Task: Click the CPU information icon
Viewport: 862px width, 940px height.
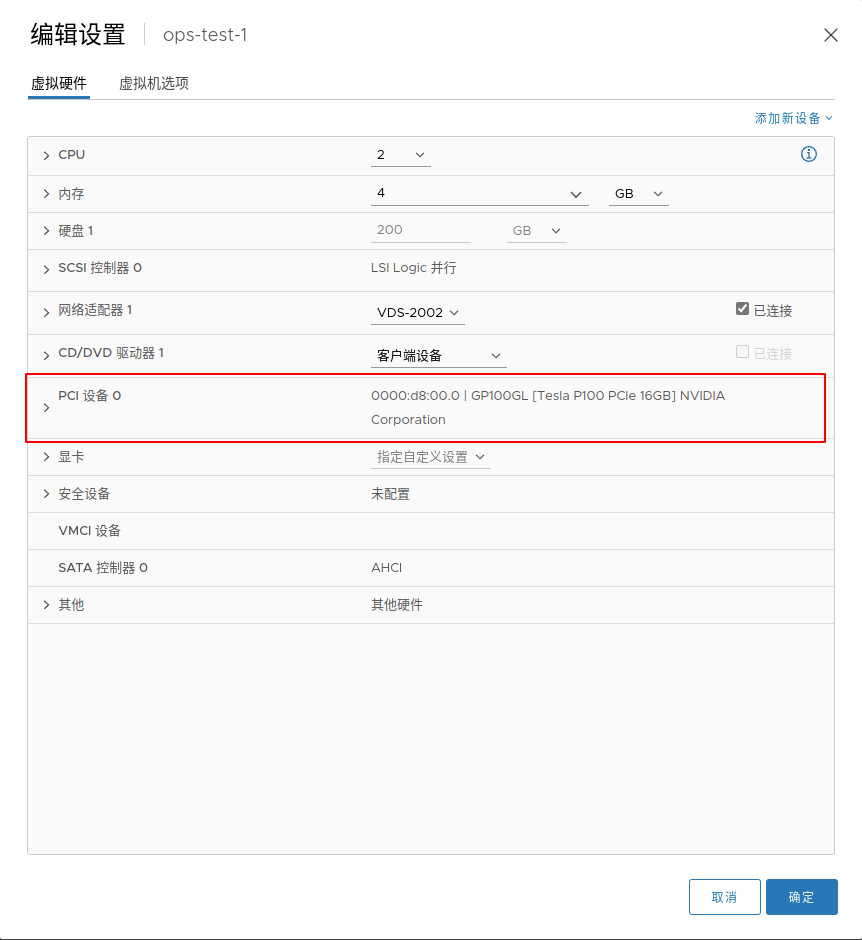Action: pyautogui.click(x=809, y=154)
